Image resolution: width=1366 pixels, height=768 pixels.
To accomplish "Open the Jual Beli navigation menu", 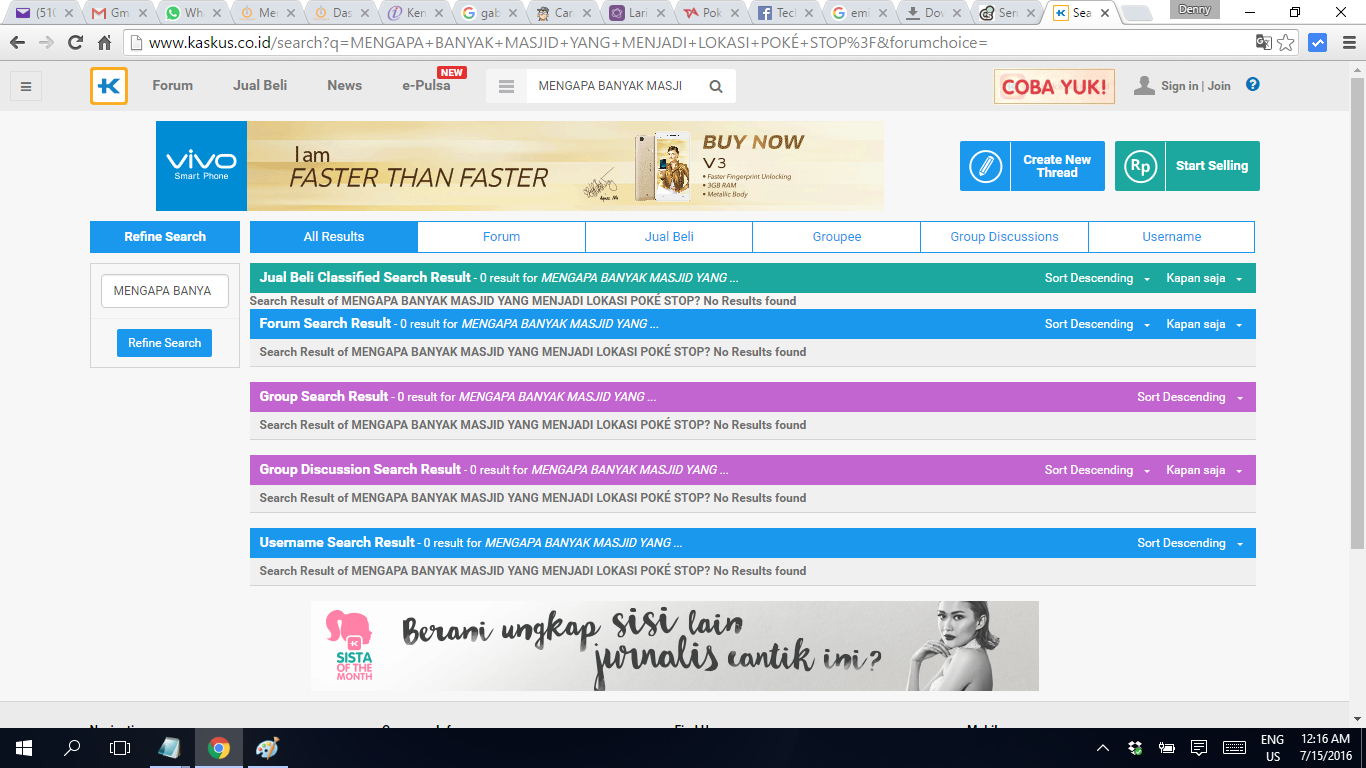I will 260,86.
